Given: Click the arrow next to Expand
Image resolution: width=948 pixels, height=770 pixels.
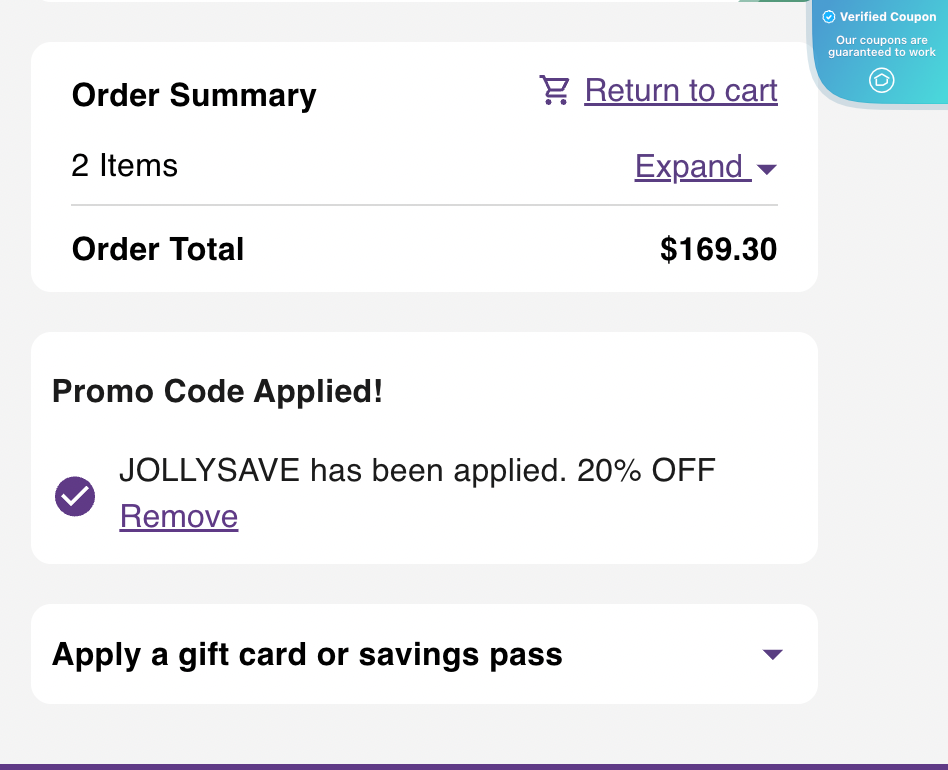Looking at the screenshot, I should (x=767, y=169).
